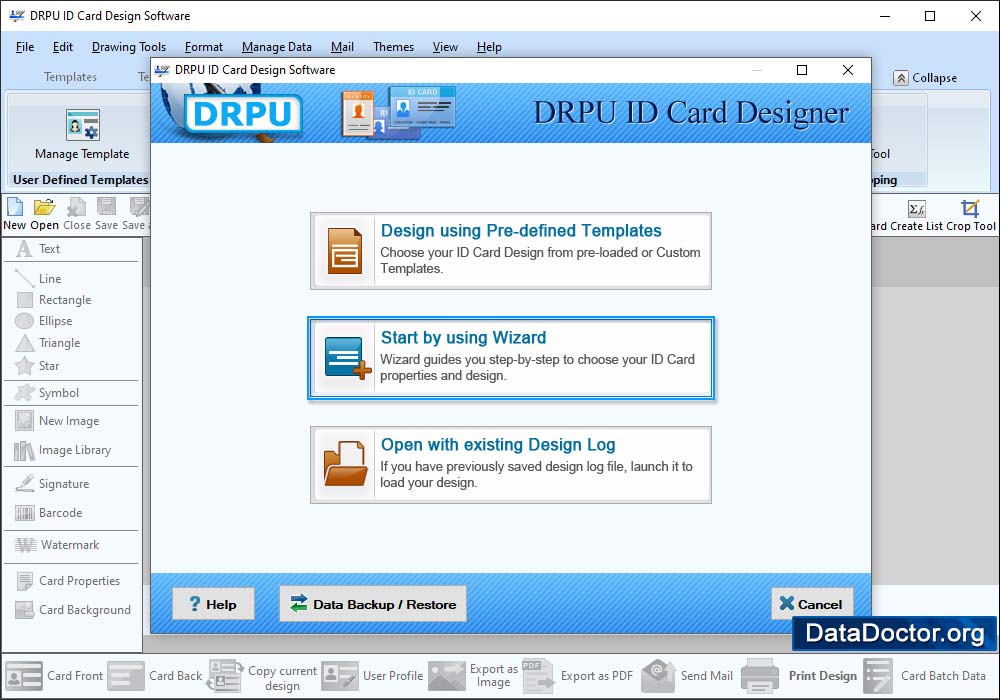Viewport: 1000px width, 700px height.
Task: Click the Open folder icon
Action: click(x=45, y=207)
